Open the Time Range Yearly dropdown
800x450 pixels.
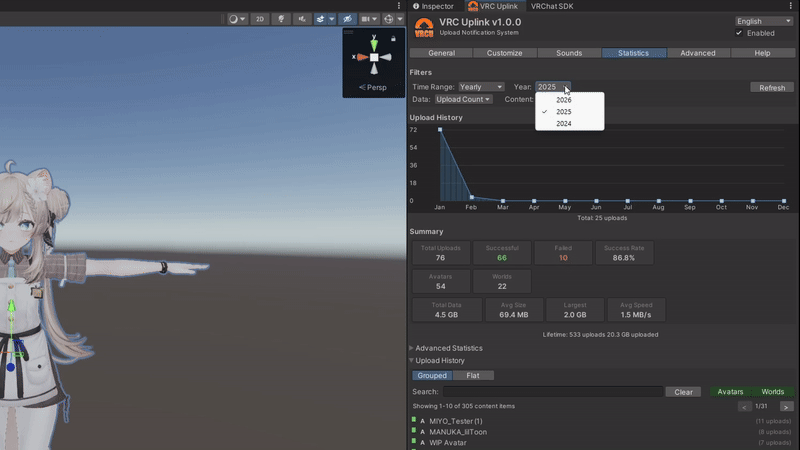481,87
